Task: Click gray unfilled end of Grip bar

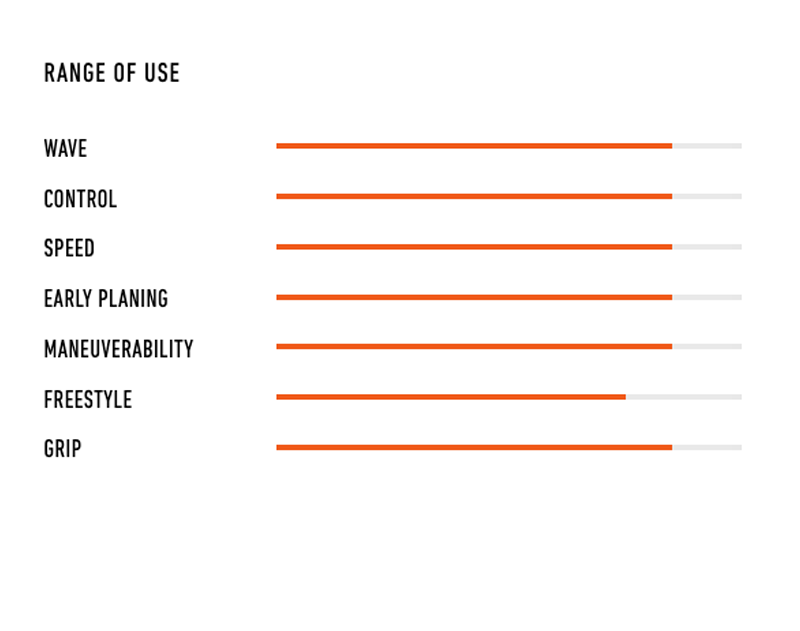Action: point(707,447)
